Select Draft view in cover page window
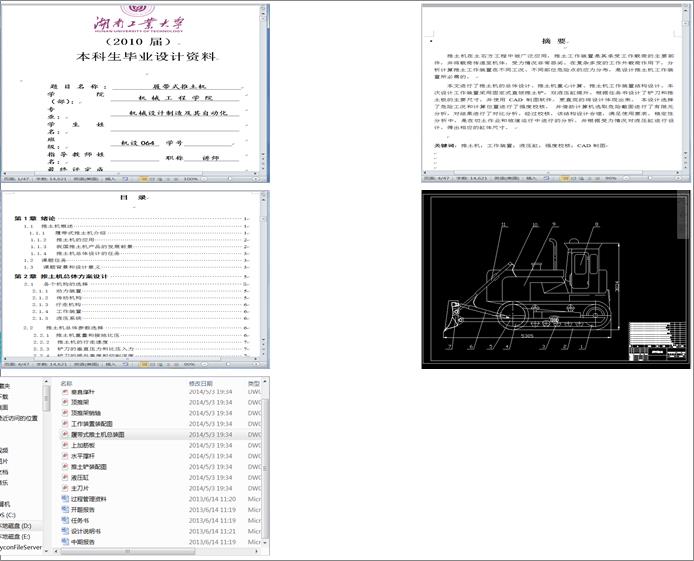Screen dimensions: 694x561 (x=176, y=179)
